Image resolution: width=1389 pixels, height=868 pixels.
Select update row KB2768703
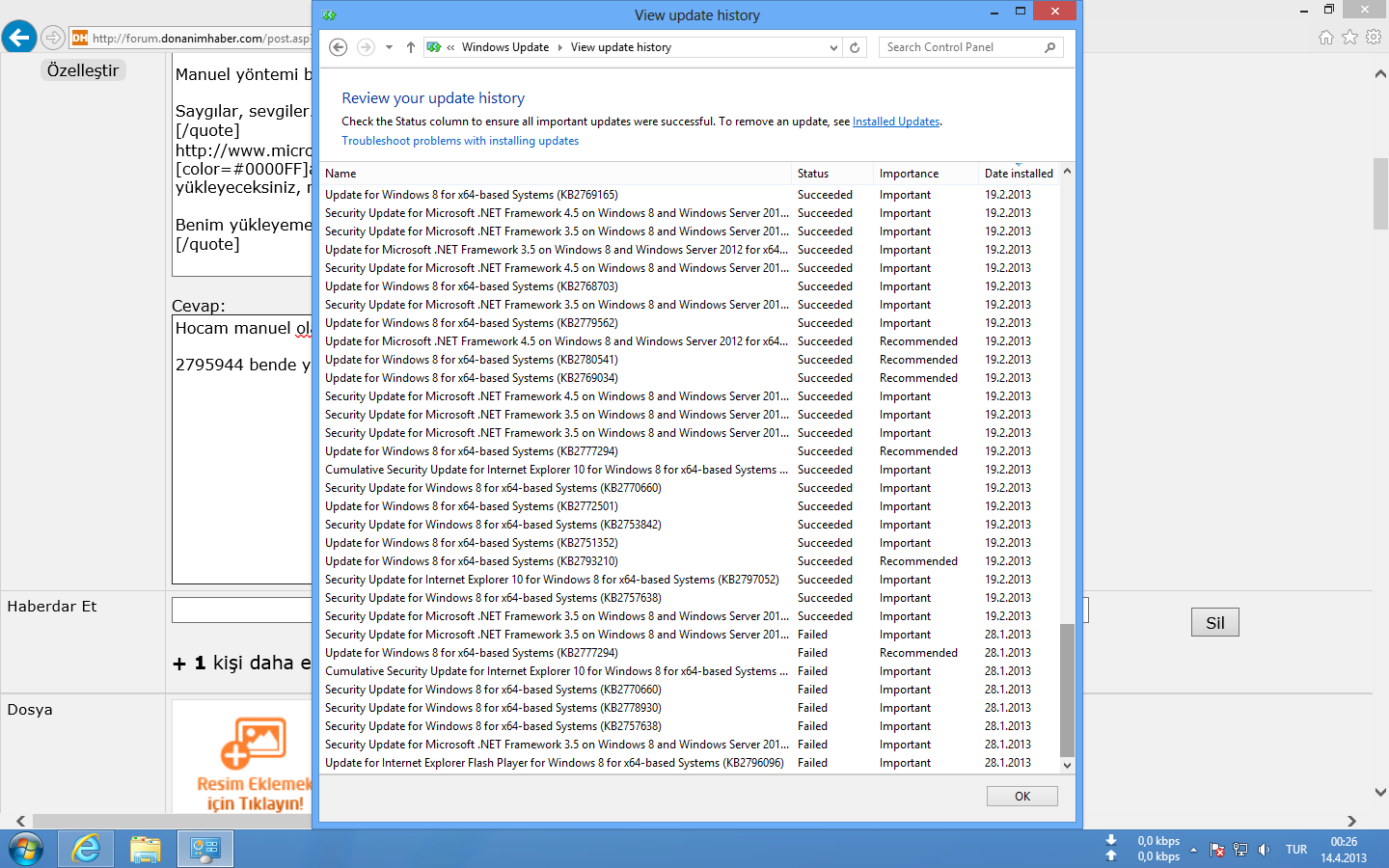[x=690, y=286]
